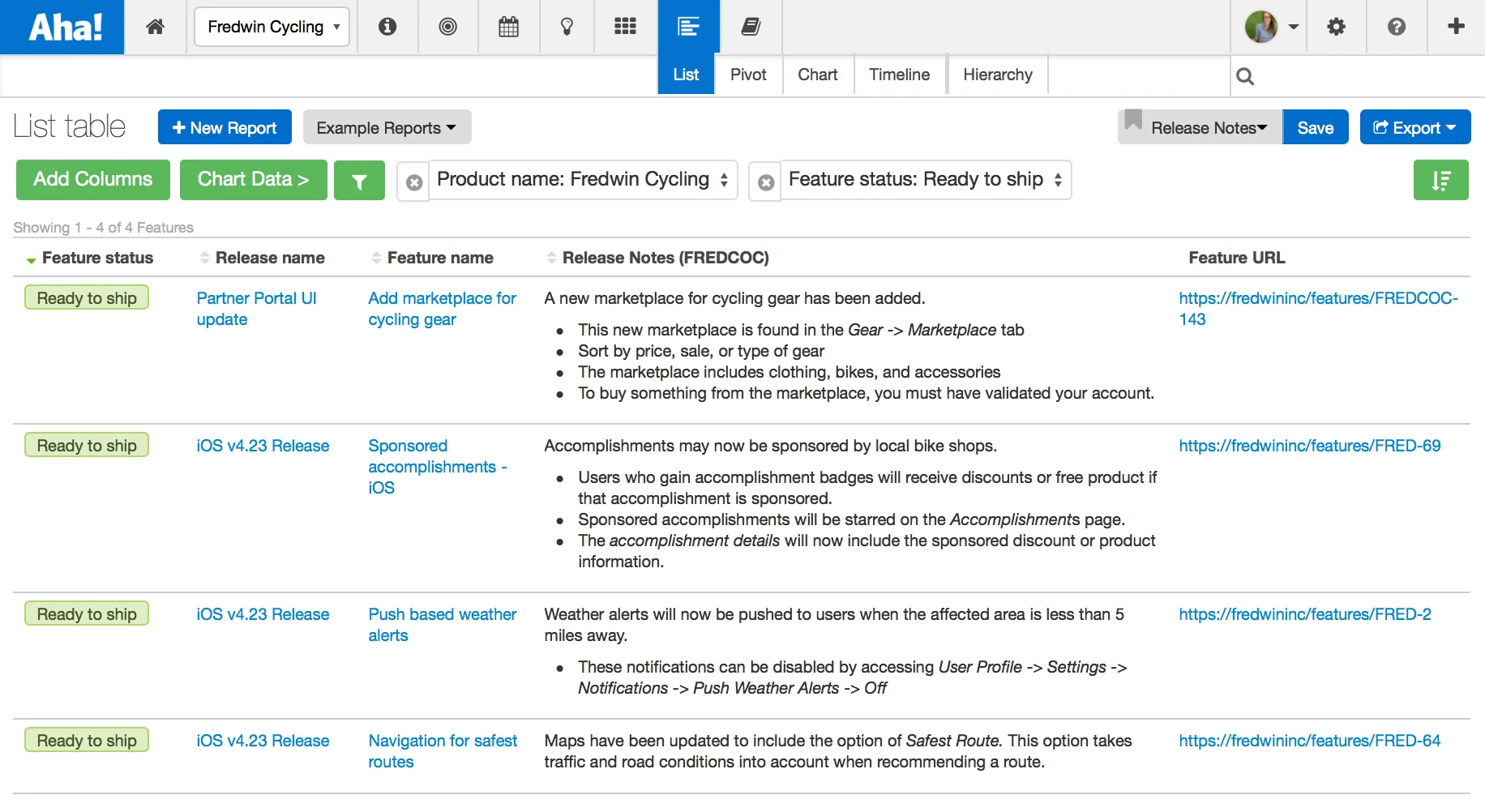Viewport: 1485px width, 812px height.
Task: Open the FRED-2 feature URL
Action: (x=1305, y=614)
